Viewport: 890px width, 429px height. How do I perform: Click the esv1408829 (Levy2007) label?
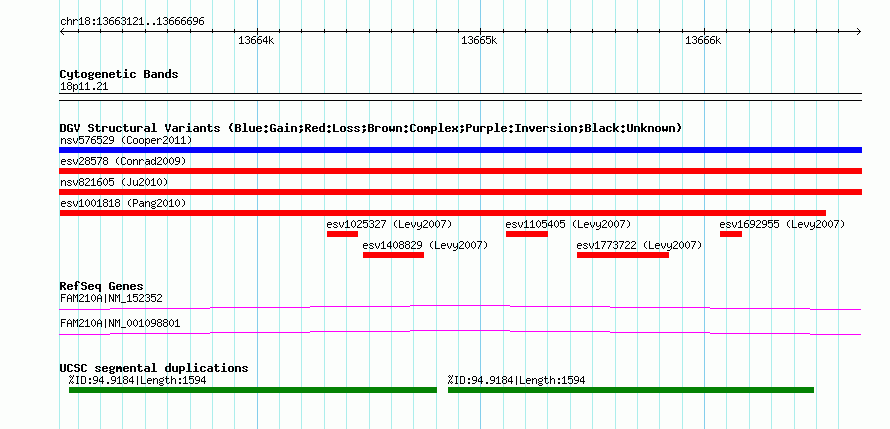[426, 245]
